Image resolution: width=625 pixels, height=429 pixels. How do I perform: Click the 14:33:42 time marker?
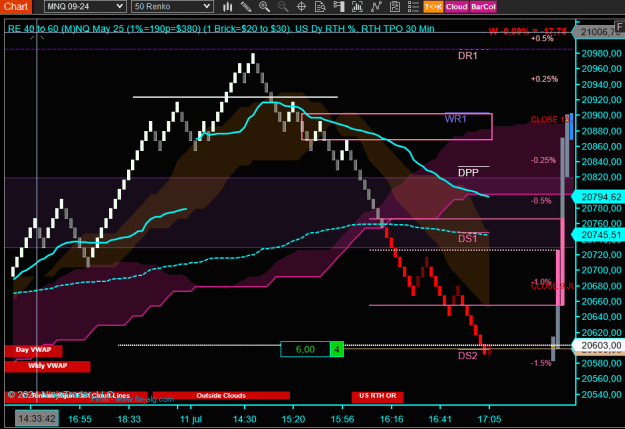(x=37, y=419)
